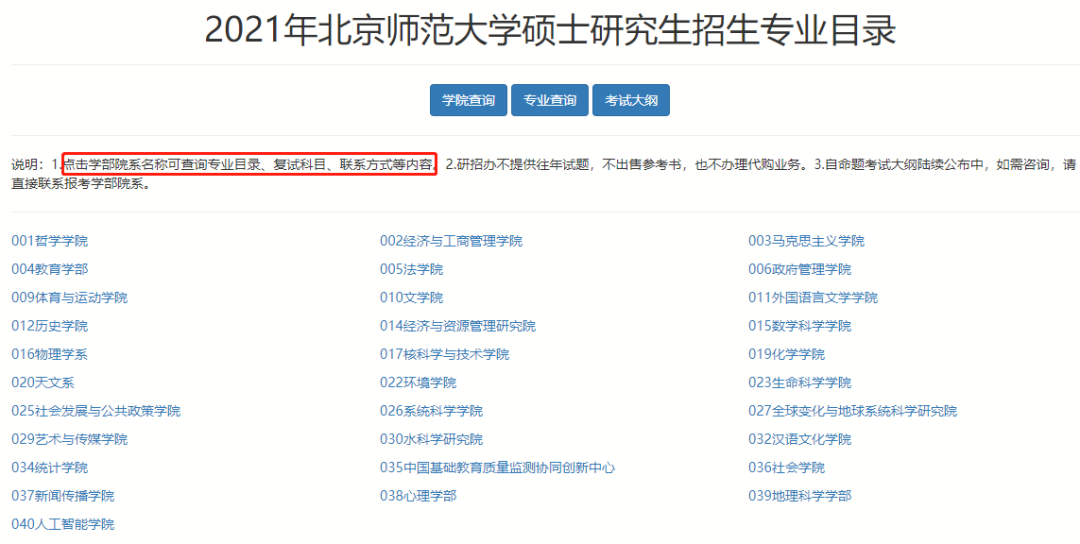Select 006政府管理学院 link
The image size is (1080, 544).
pos(800,269)
